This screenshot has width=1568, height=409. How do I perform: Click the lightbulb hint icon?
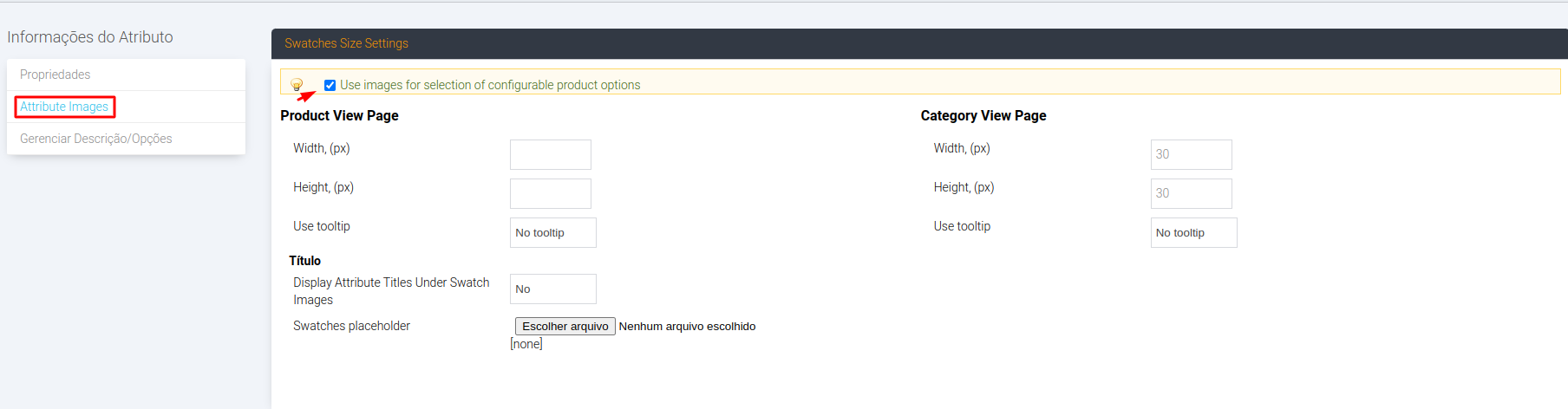click(297, 84)
